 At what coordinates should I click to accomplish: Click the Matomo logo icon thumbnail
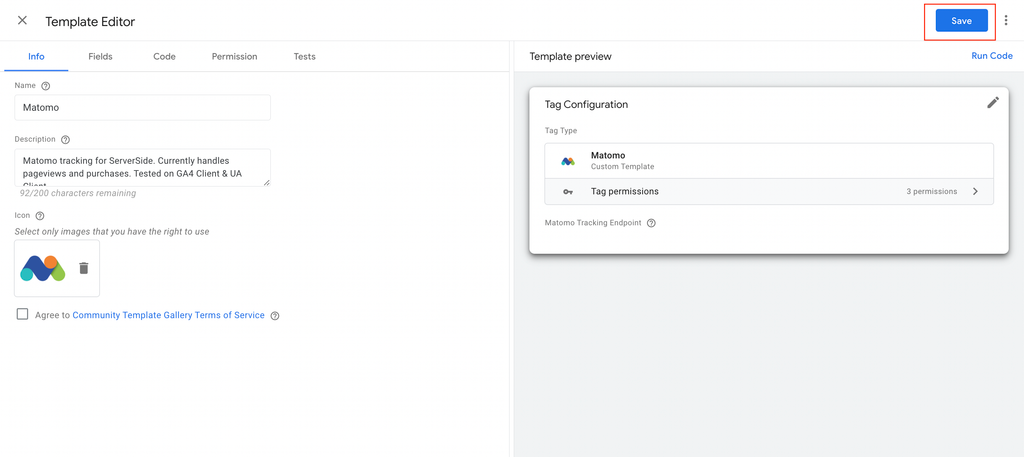tap(43, 268)
